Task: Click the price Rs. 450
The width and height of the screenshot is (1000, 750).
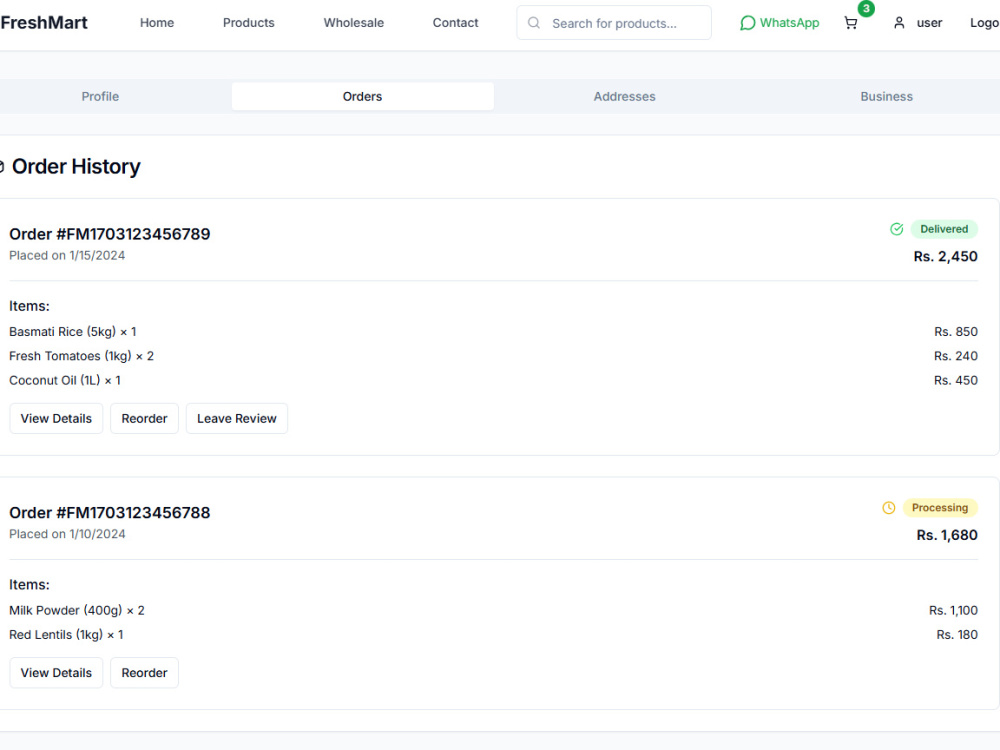Action: click(955, 380)
